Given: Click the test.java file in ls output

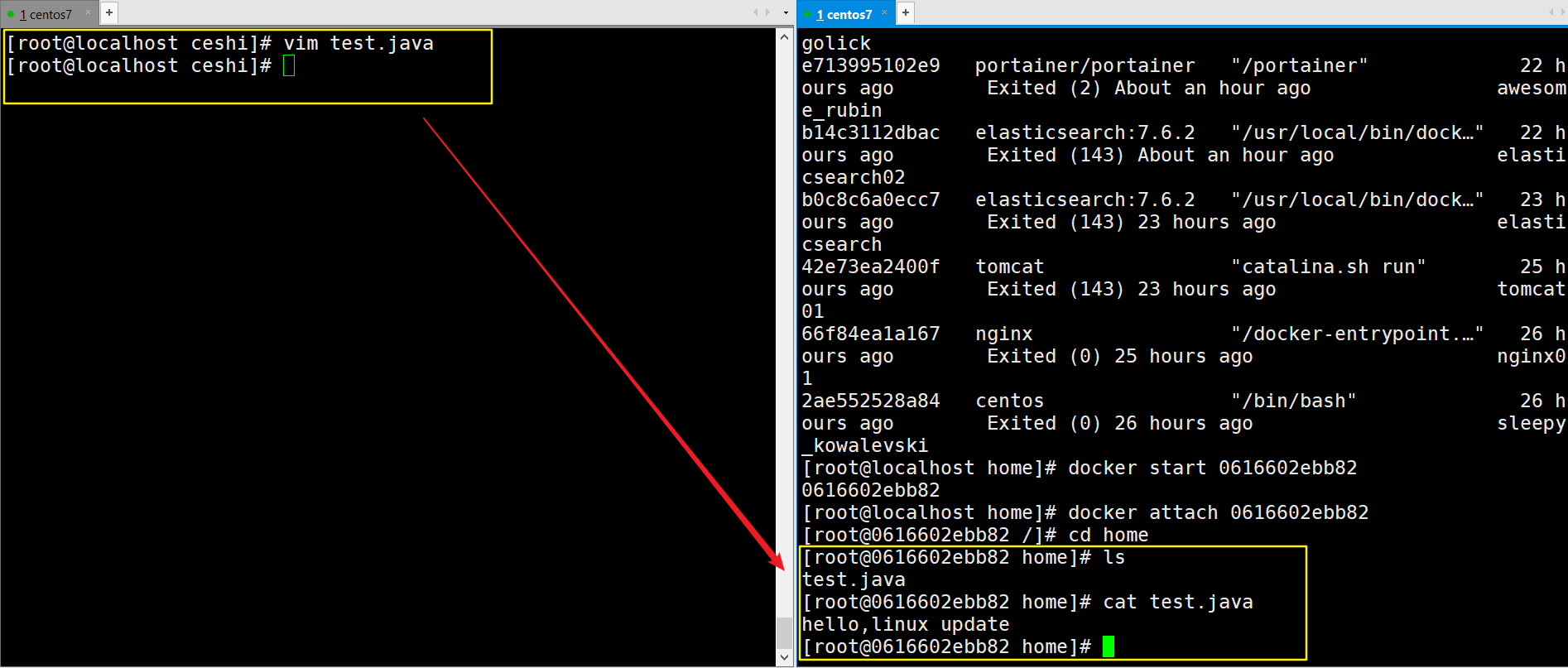Looking at the screenshot, I should 854,579.
